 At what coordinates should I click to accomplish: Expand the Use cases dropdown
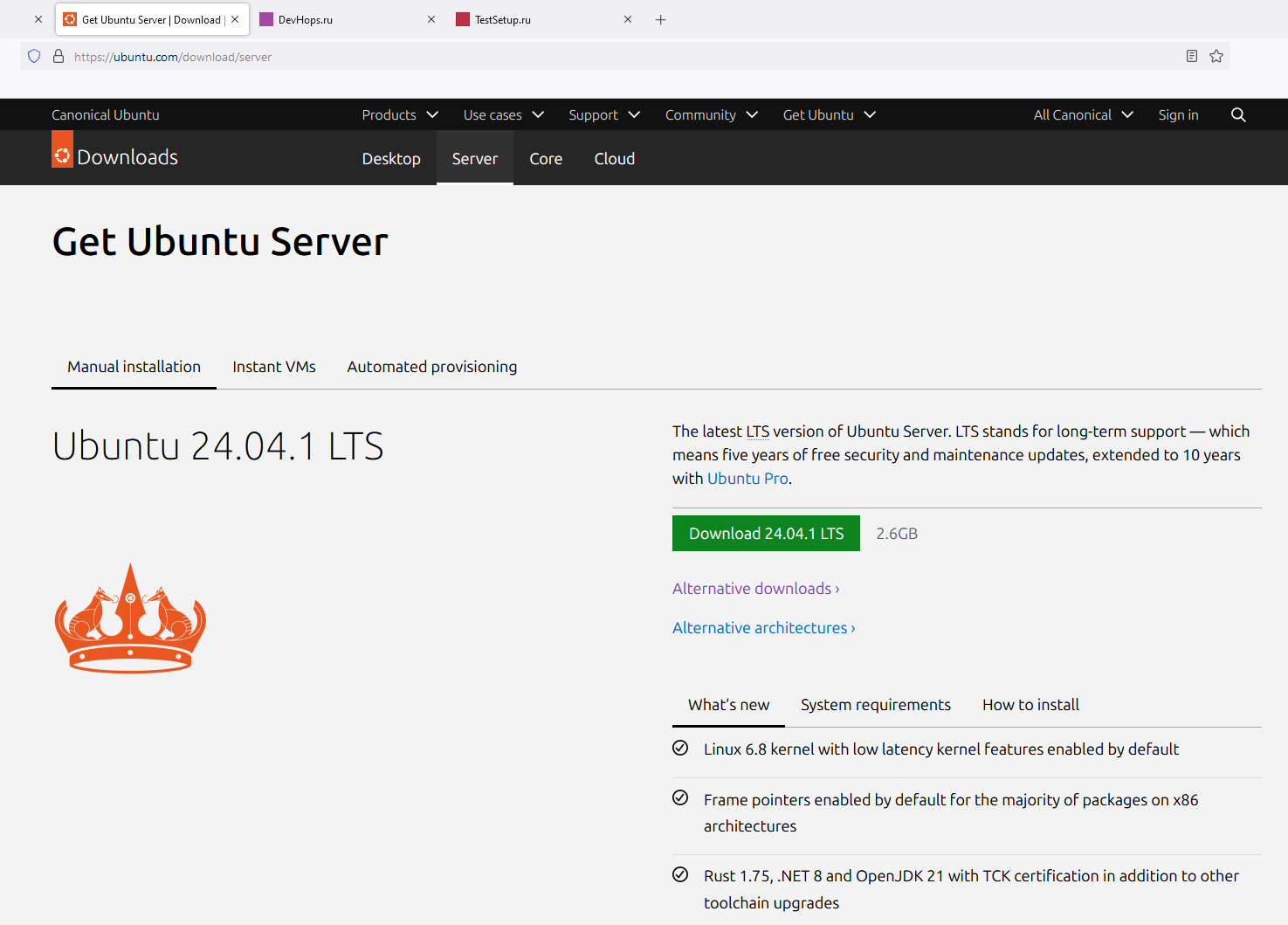click(504, 115)
